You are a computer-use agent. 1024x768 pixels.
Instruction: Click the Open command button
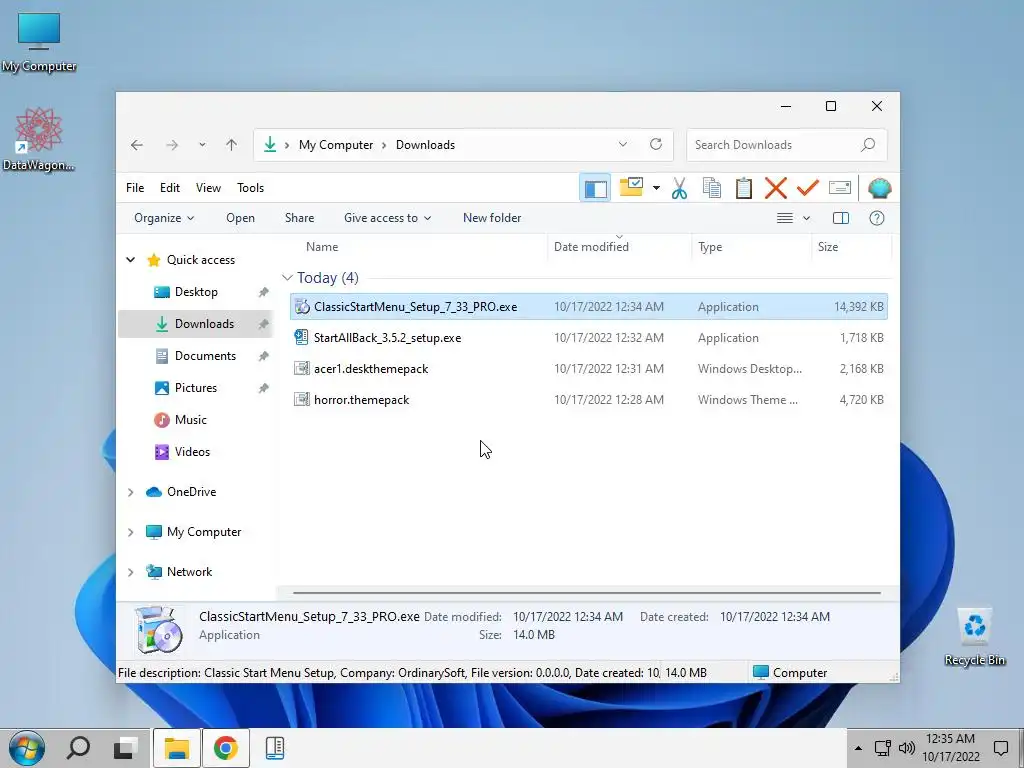pos(240,218)
